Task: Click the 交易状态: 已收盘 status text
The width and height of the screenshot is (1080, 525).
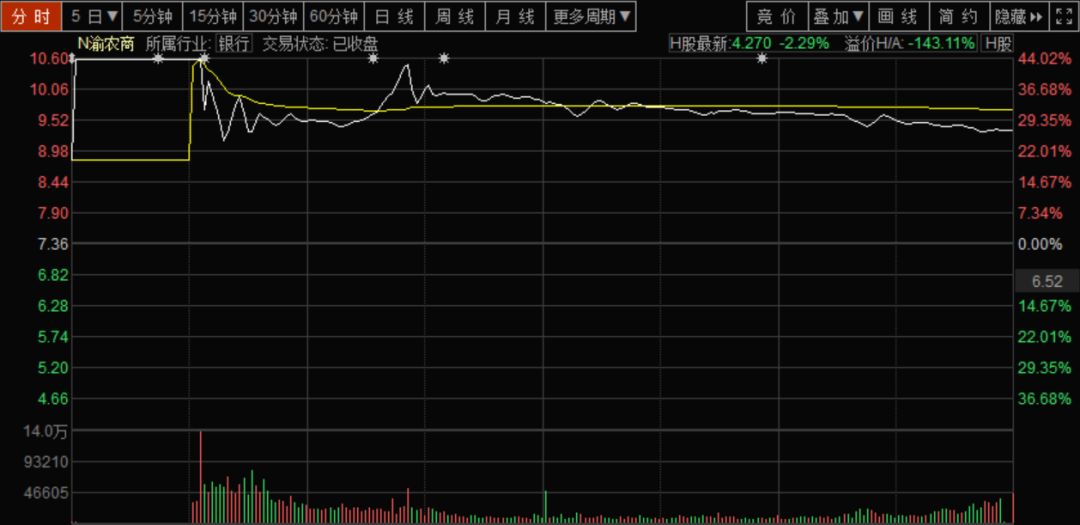Action: pos(320,45)
